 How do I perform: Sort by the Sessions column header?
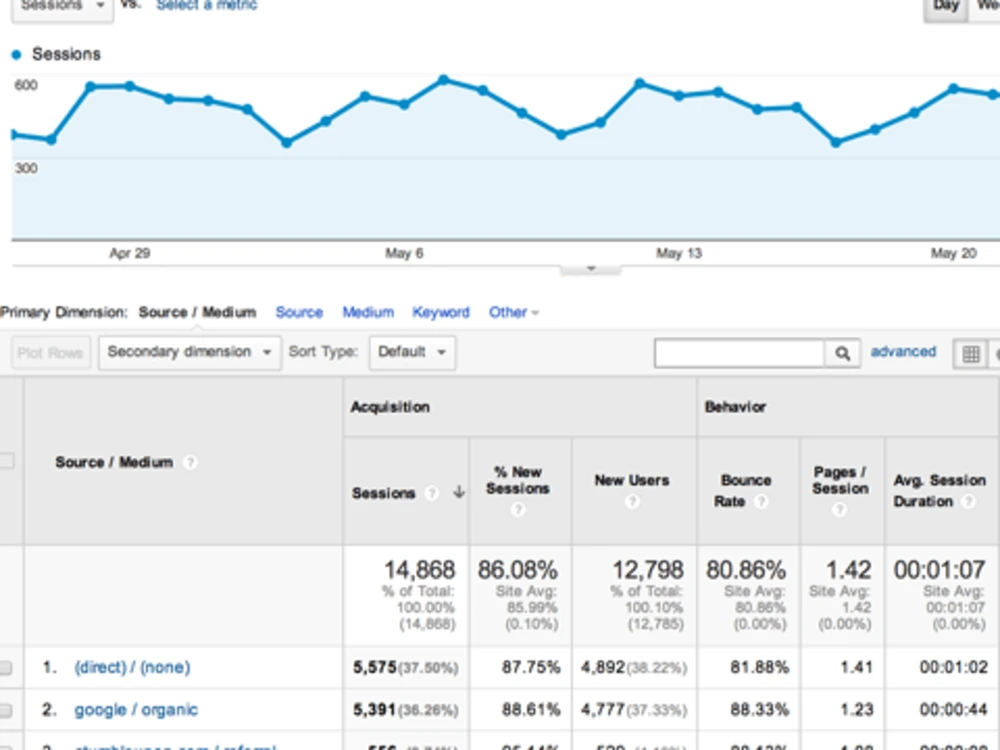pos(383,493)
